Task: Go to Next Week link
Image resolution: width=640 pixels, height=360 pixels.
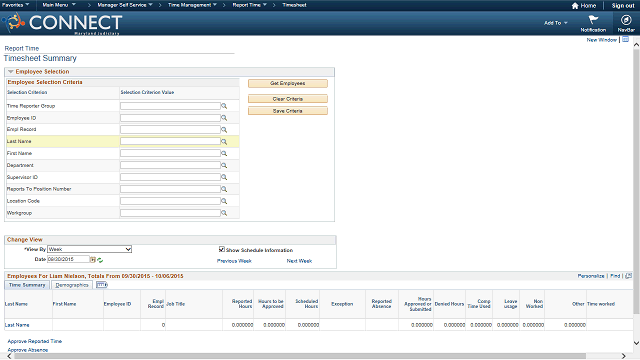Action: pos(299,261)
